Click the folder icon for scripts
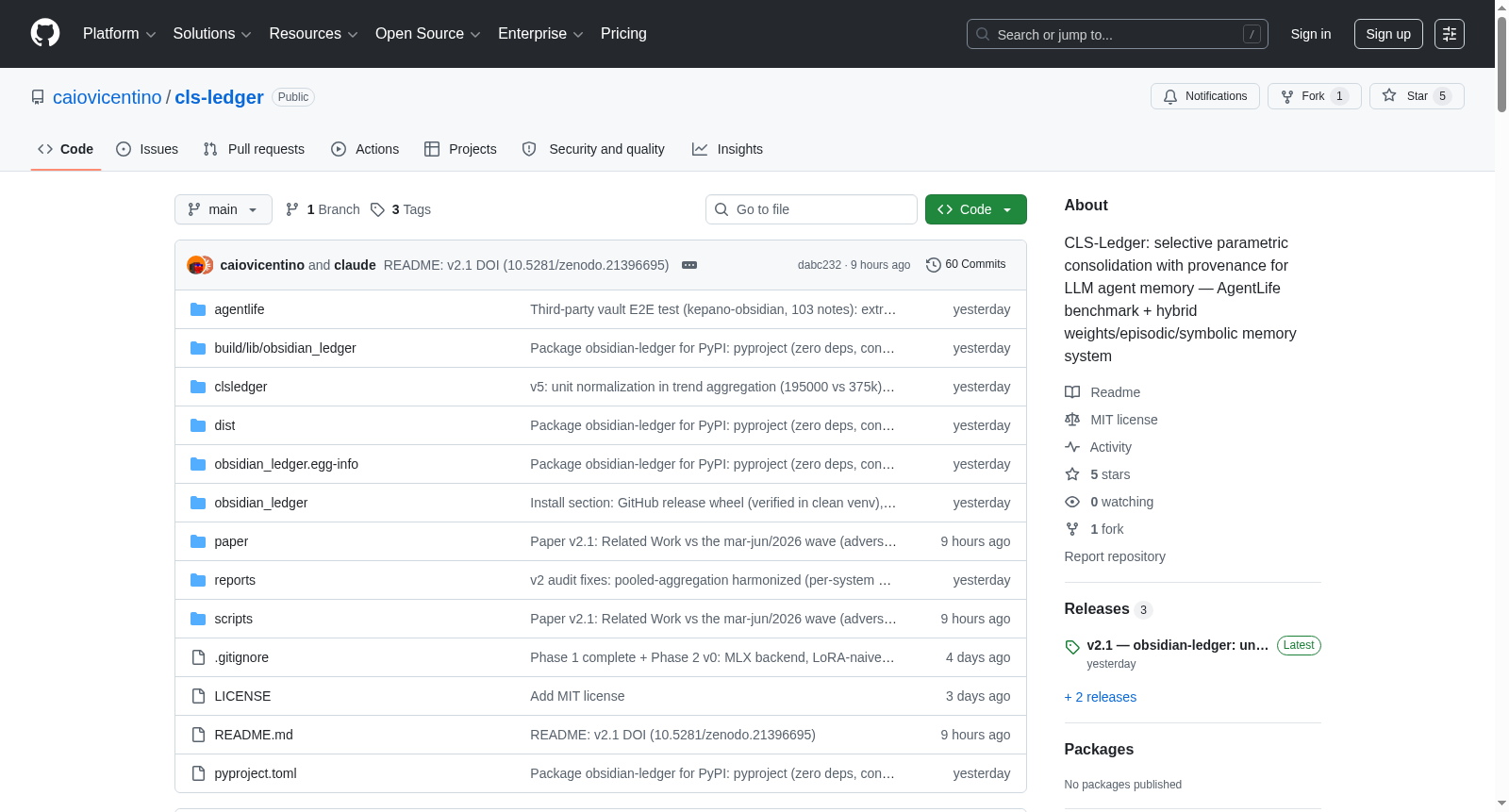 [198, 619]
